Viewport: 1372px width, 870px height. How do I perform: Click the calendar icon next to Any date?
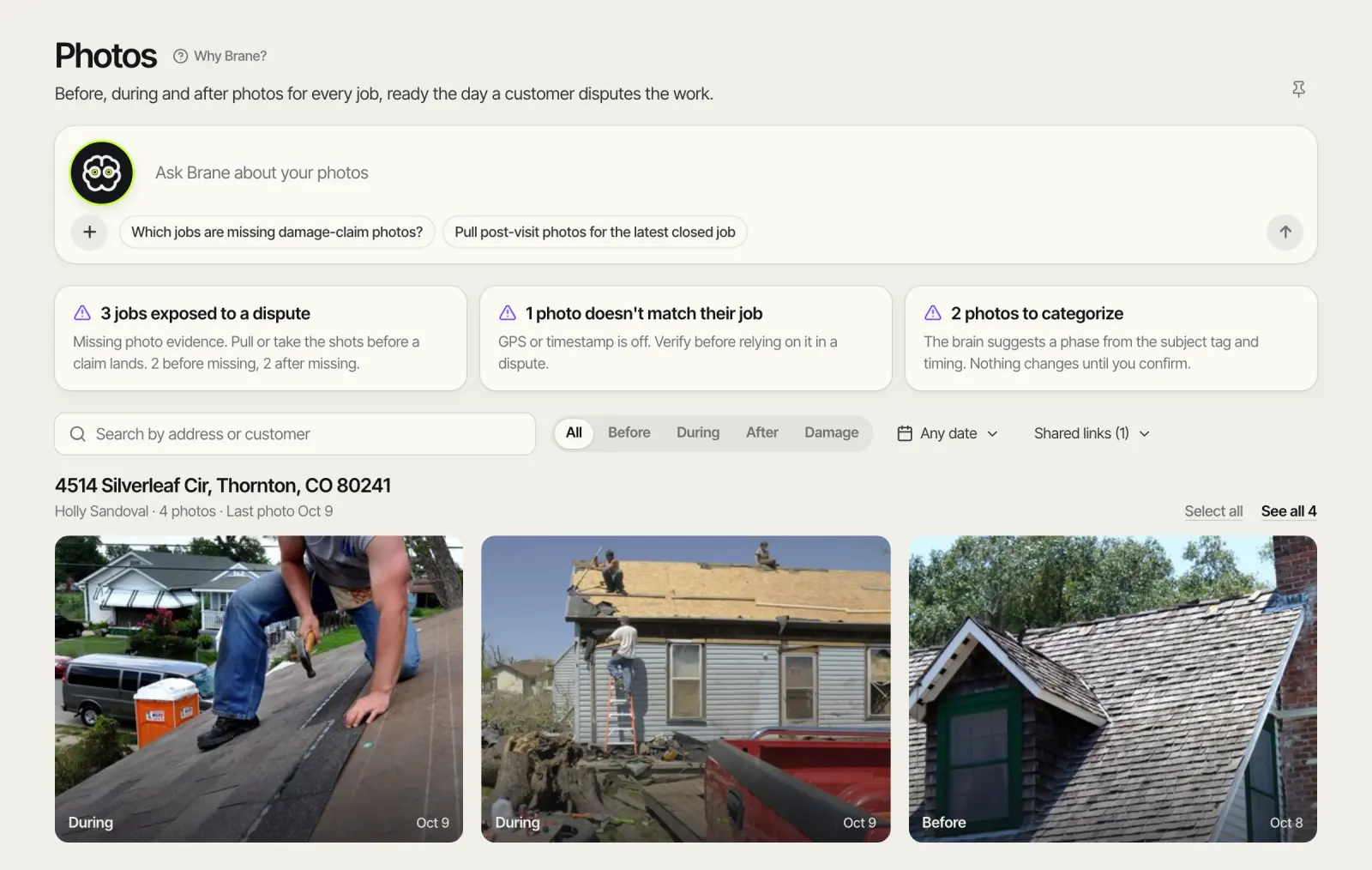click(905, 433)
